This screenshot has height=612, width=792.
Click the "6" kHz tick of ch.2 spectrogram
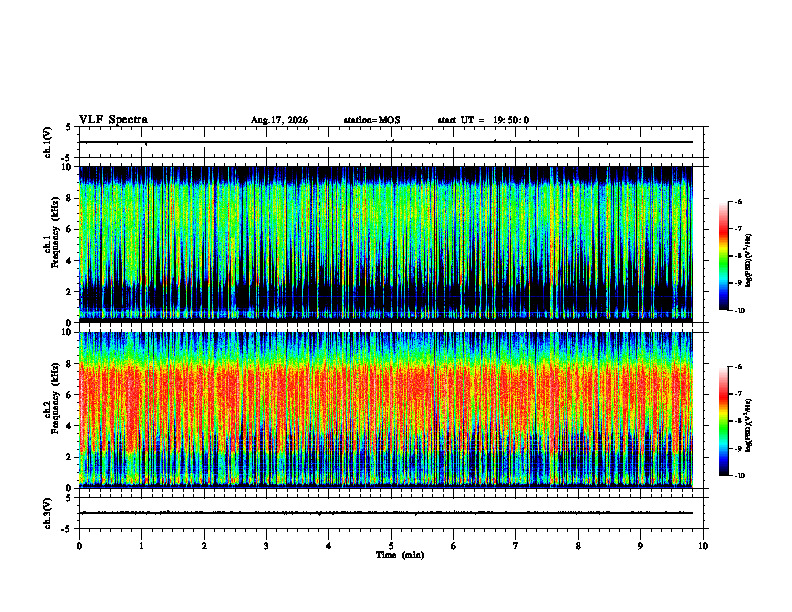[69, 395]
